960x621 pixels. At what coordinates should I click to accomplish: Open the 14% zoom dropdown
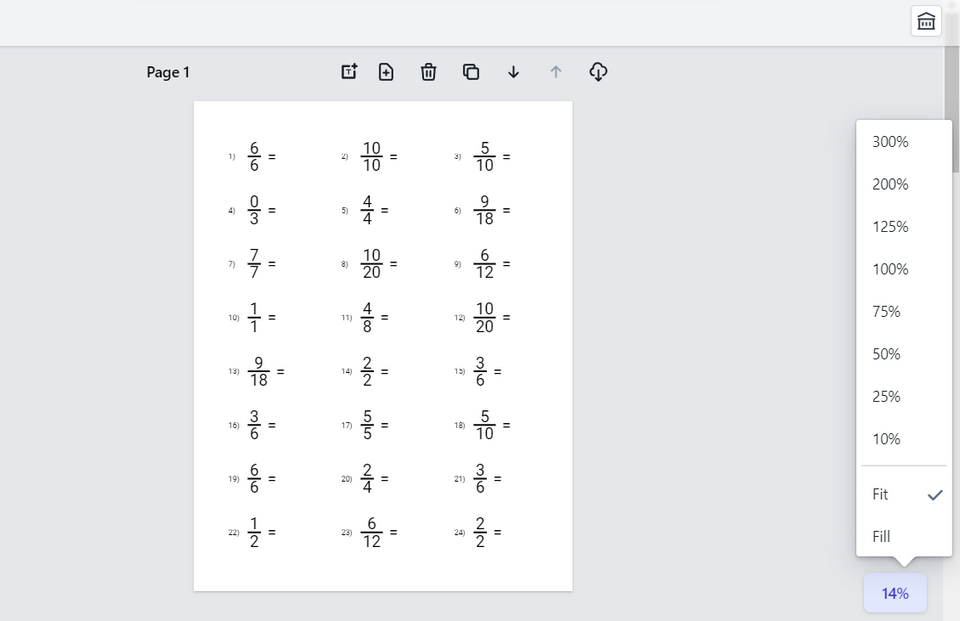click(x=893, y=593)
